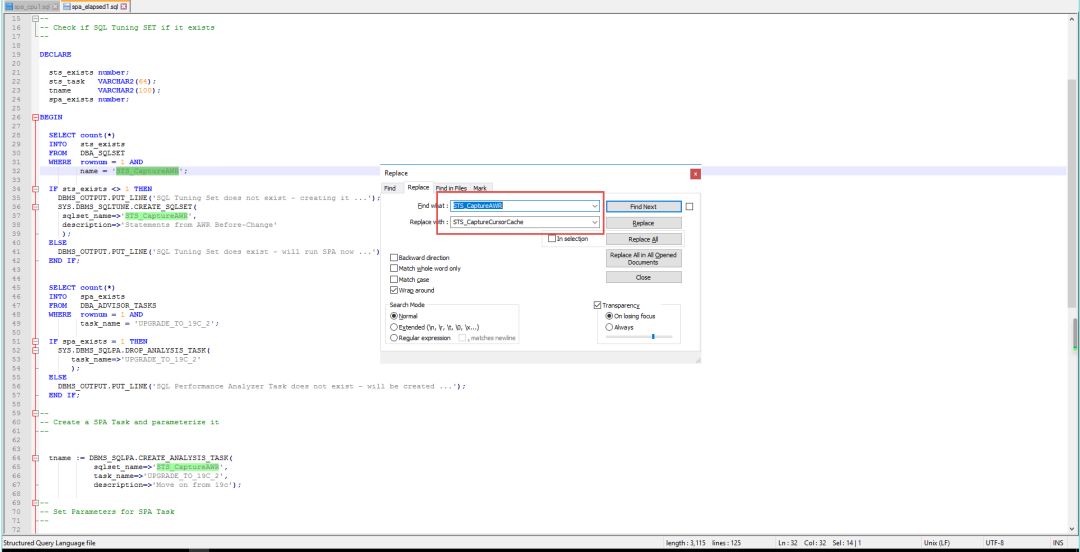Open the Find what history dropdown
Screen dimensions: 1080x552
coord(595,206)
